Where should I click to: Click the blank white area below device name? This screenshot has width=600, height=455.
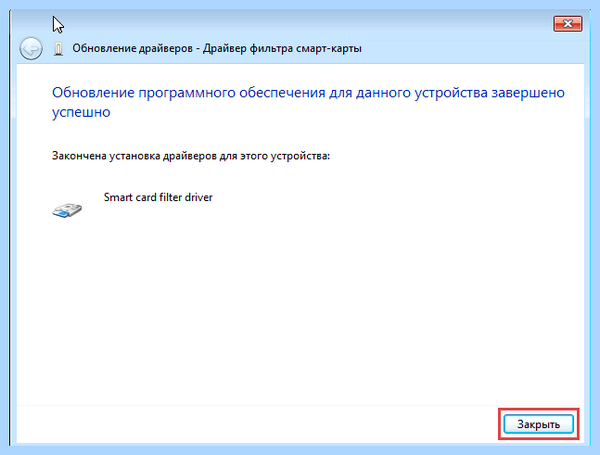pyautogui.click(x=300, y=306)
